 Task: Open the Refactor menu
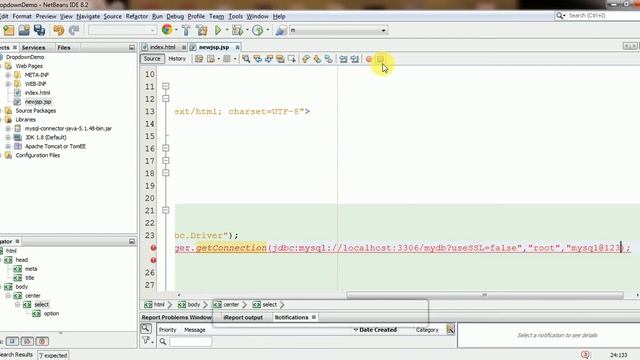click(x=137, y=16)
